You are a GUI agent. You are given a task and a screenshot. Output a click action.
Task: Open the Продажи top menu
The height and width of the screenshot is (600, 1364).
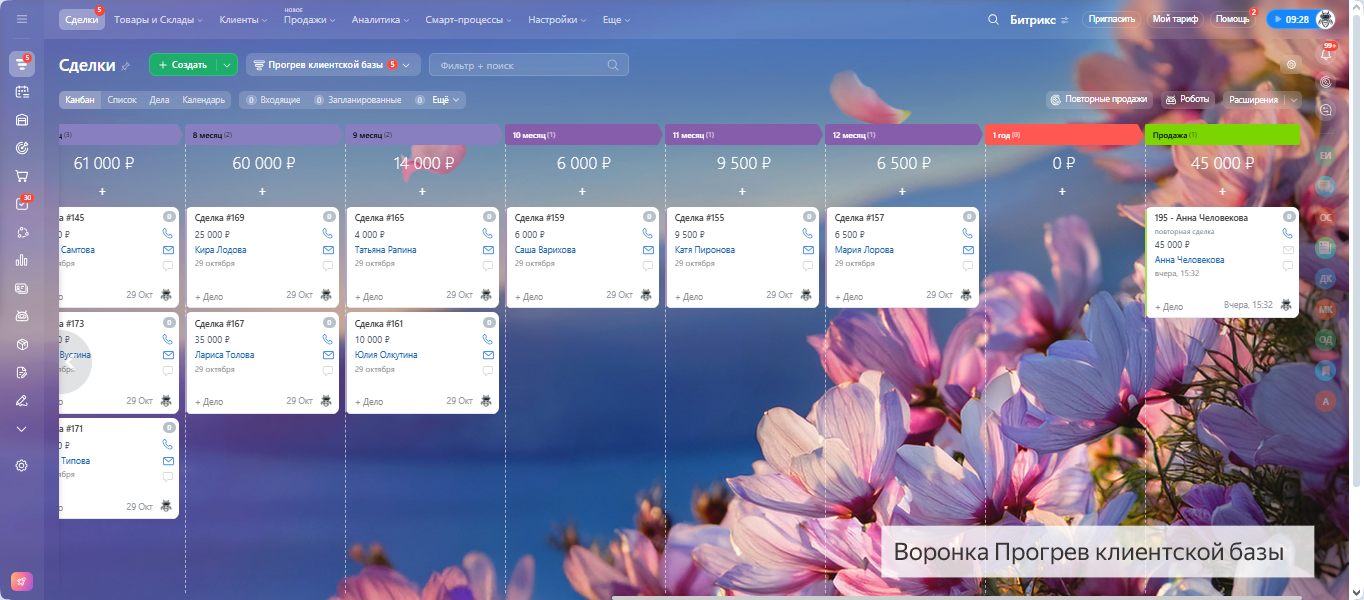tap(311, 19)
